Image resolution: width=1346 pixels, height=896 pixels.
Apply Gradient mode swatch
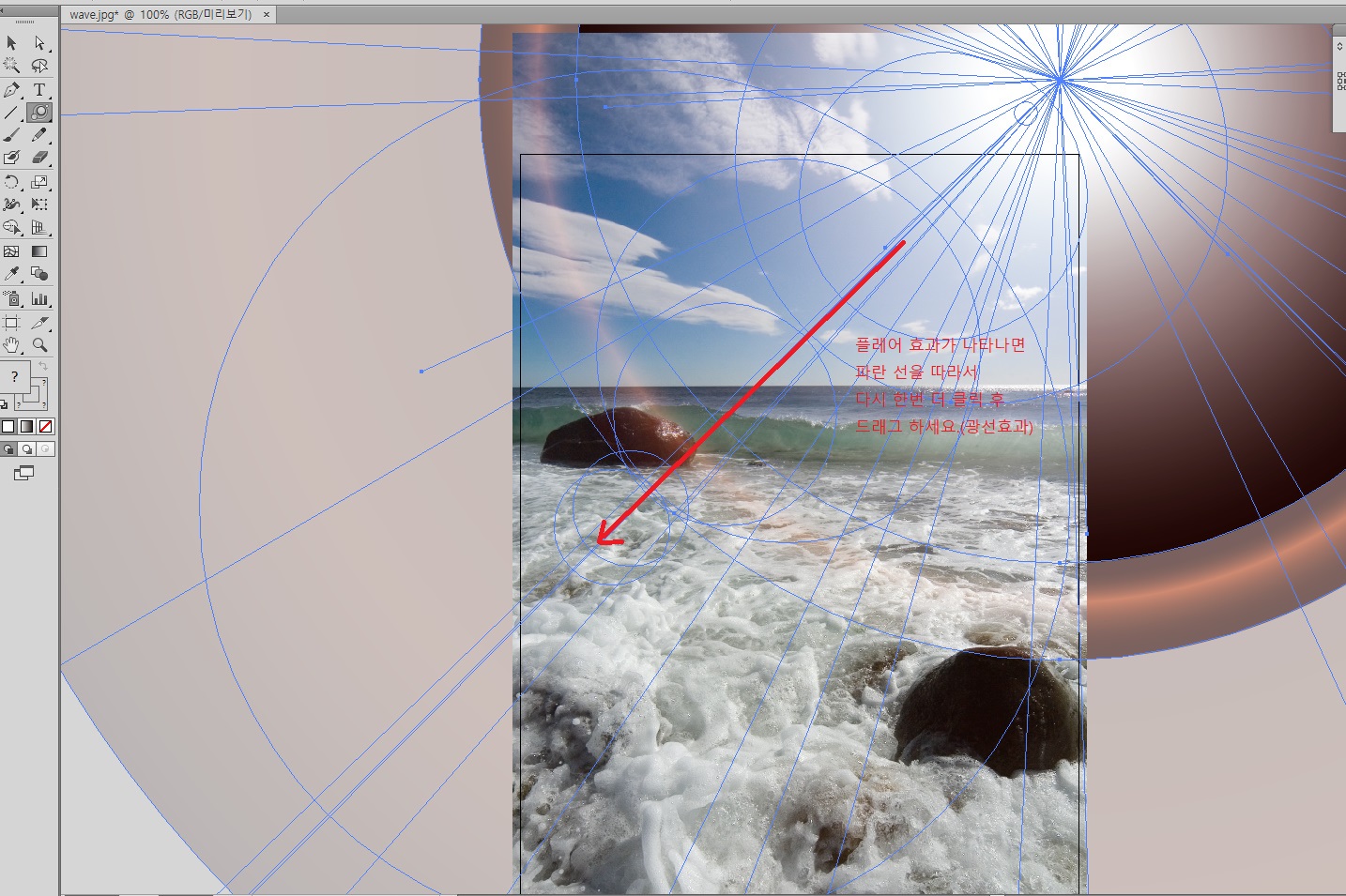(26, 427)
